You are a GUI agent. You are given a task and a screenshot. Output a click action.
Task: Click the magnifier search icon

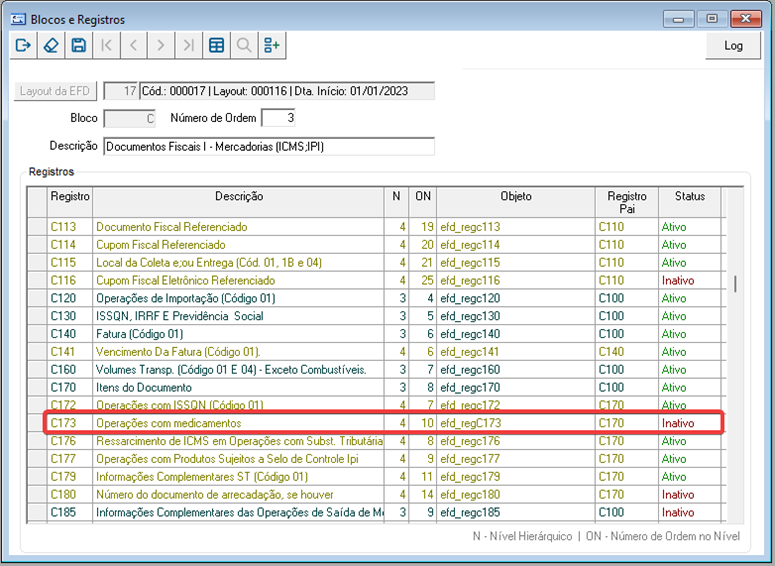pos(243,45)
